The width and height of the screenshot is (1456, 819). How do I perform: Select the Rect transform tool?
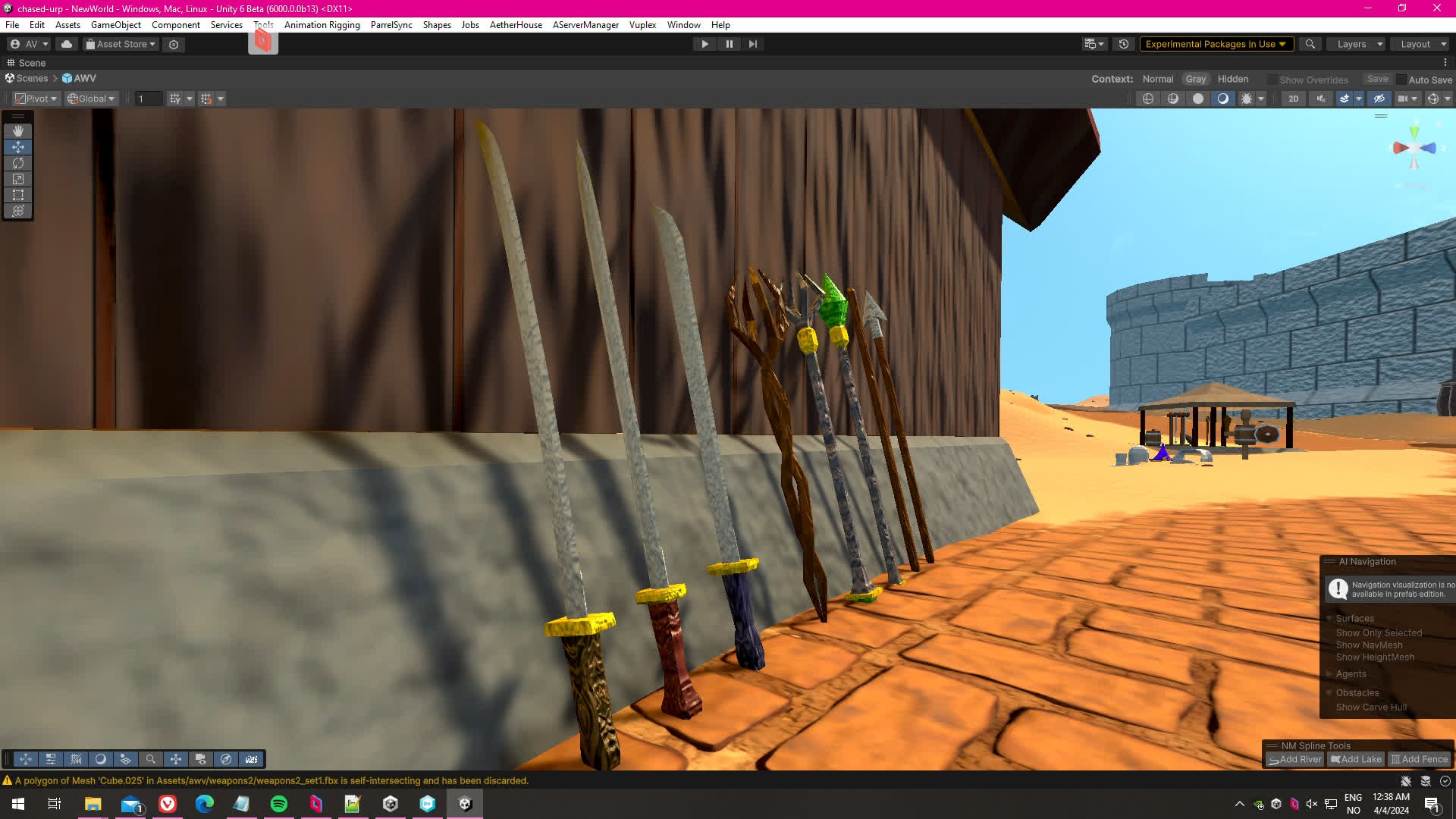[x=18, y=195]
